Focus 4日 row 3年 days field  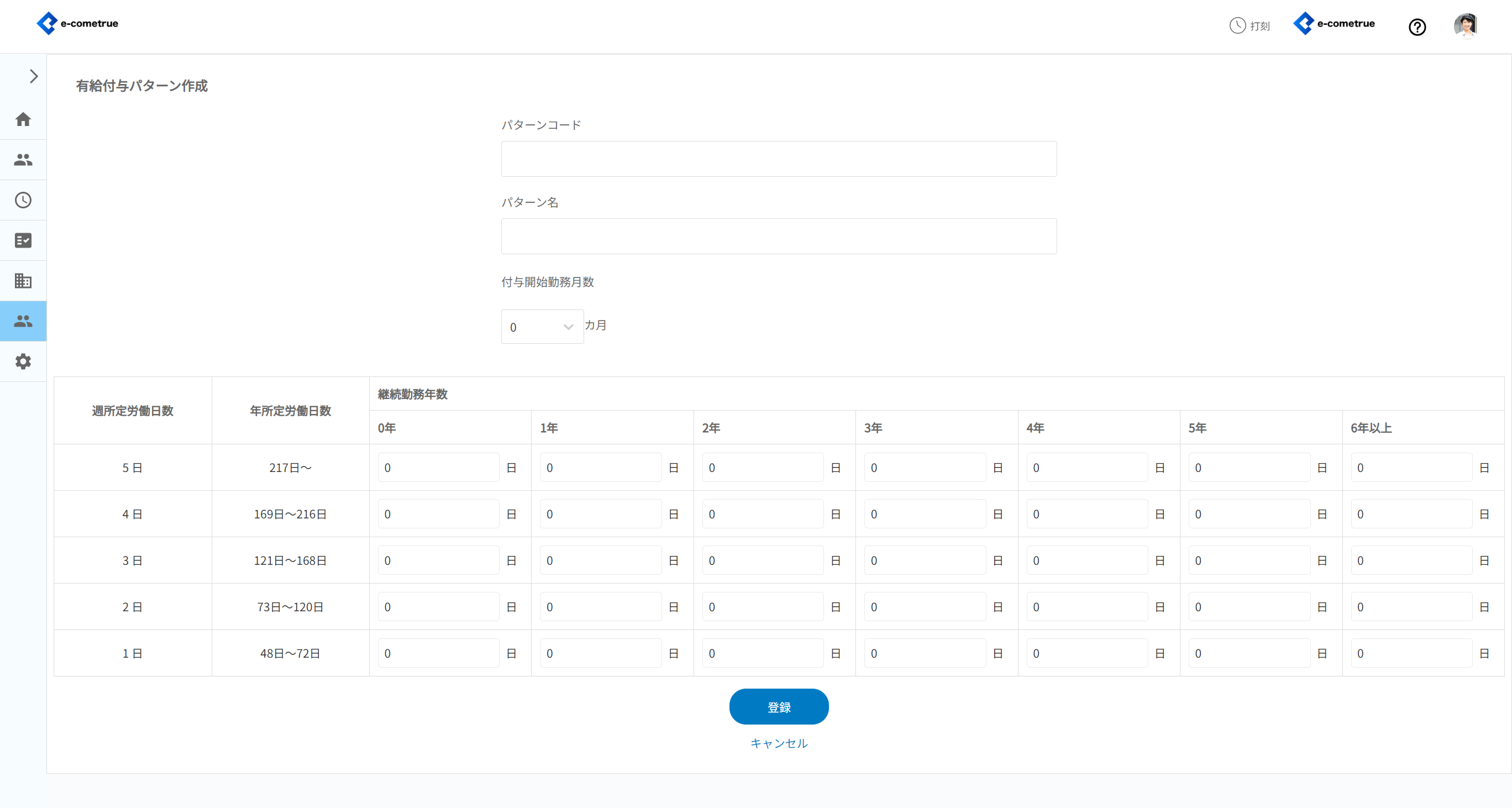click(925, 514)
